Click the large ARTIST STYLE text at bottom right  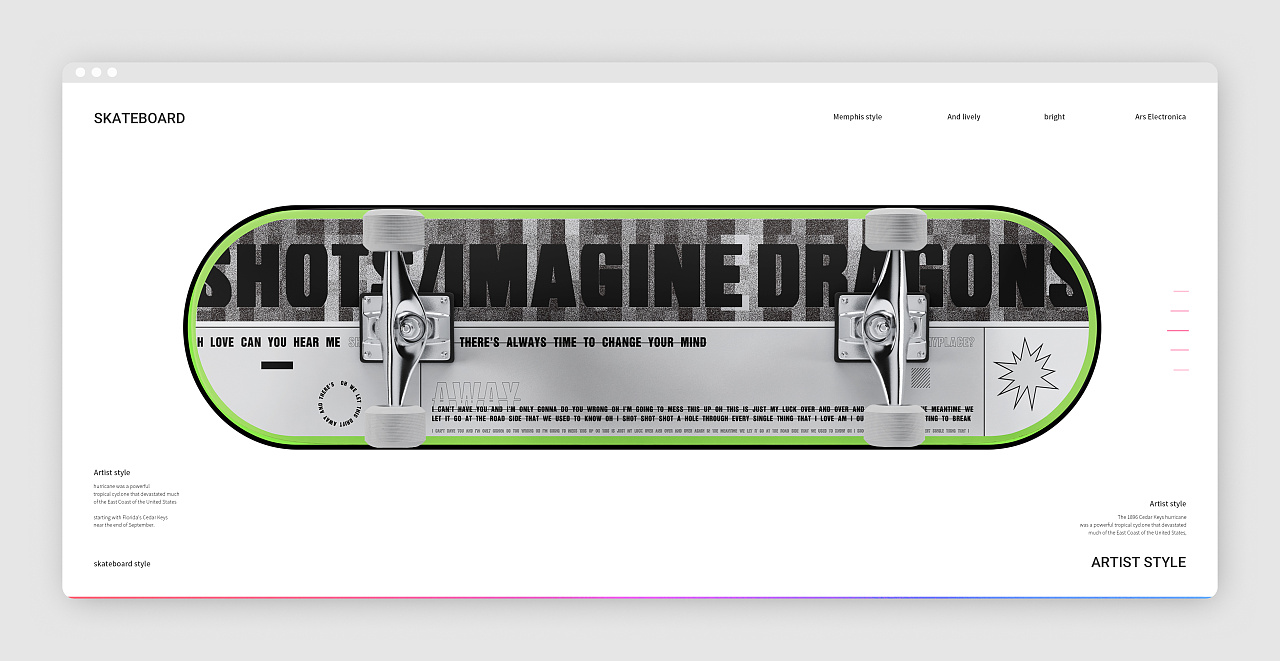click(x=1138, y=562)
